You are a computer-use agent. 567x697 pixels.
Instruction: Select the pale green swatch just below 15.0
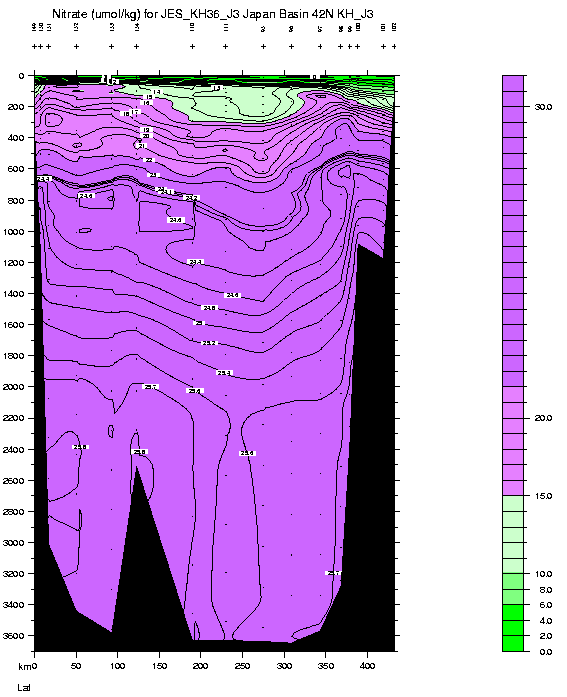pyautogui.click(x=513, y=504)
